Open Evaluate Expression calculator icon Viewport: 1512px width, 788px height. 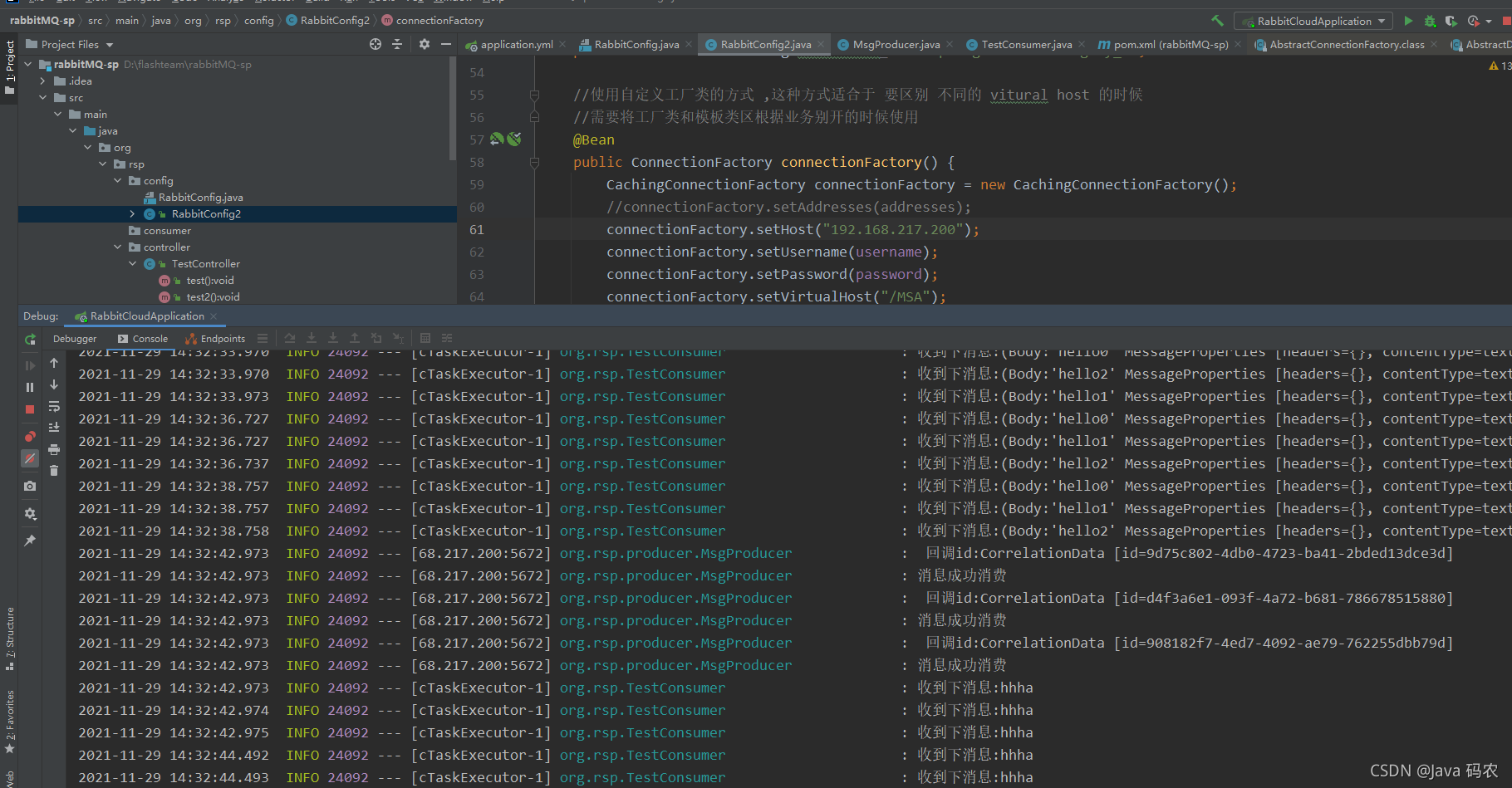click(425, 338)
